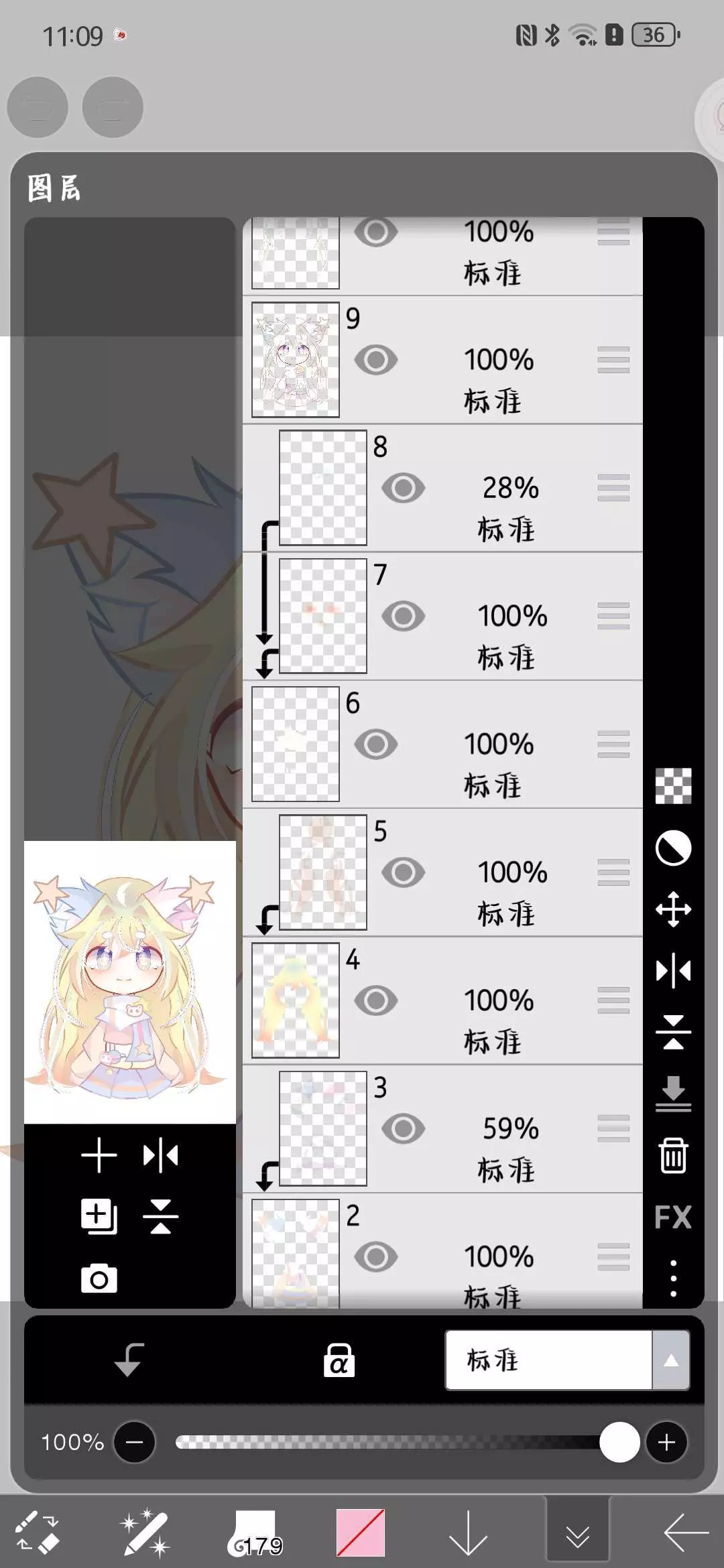
Task: Tap the checkerboard clear layer icon
Action: pyautogui.click(x=673, y=785)
